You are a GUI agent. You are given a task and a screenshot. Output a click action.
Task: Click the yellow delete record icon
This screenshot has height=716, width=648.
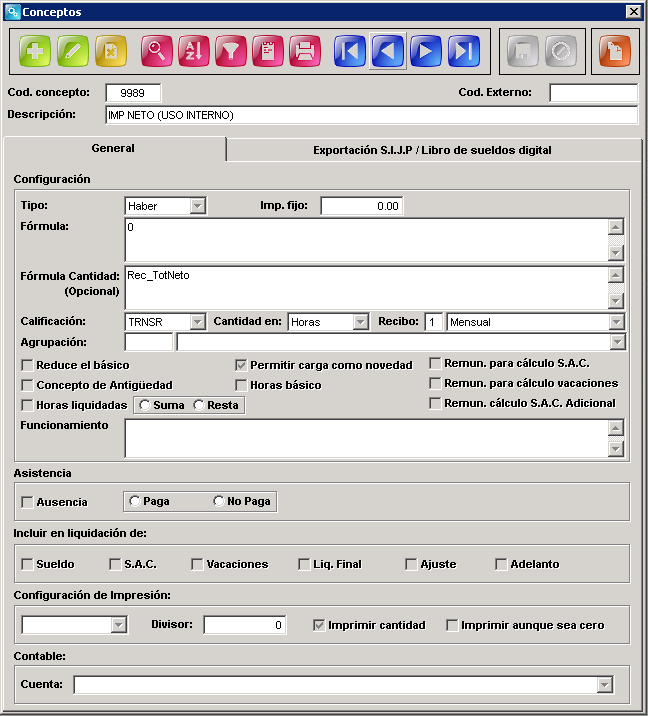click(111, 51)
